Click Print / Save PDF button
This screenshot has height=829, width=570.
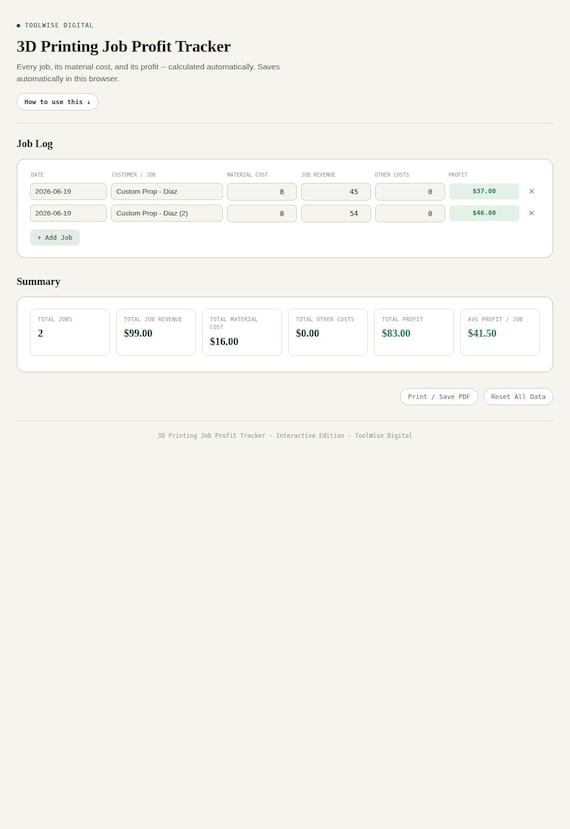coord(439,397)
